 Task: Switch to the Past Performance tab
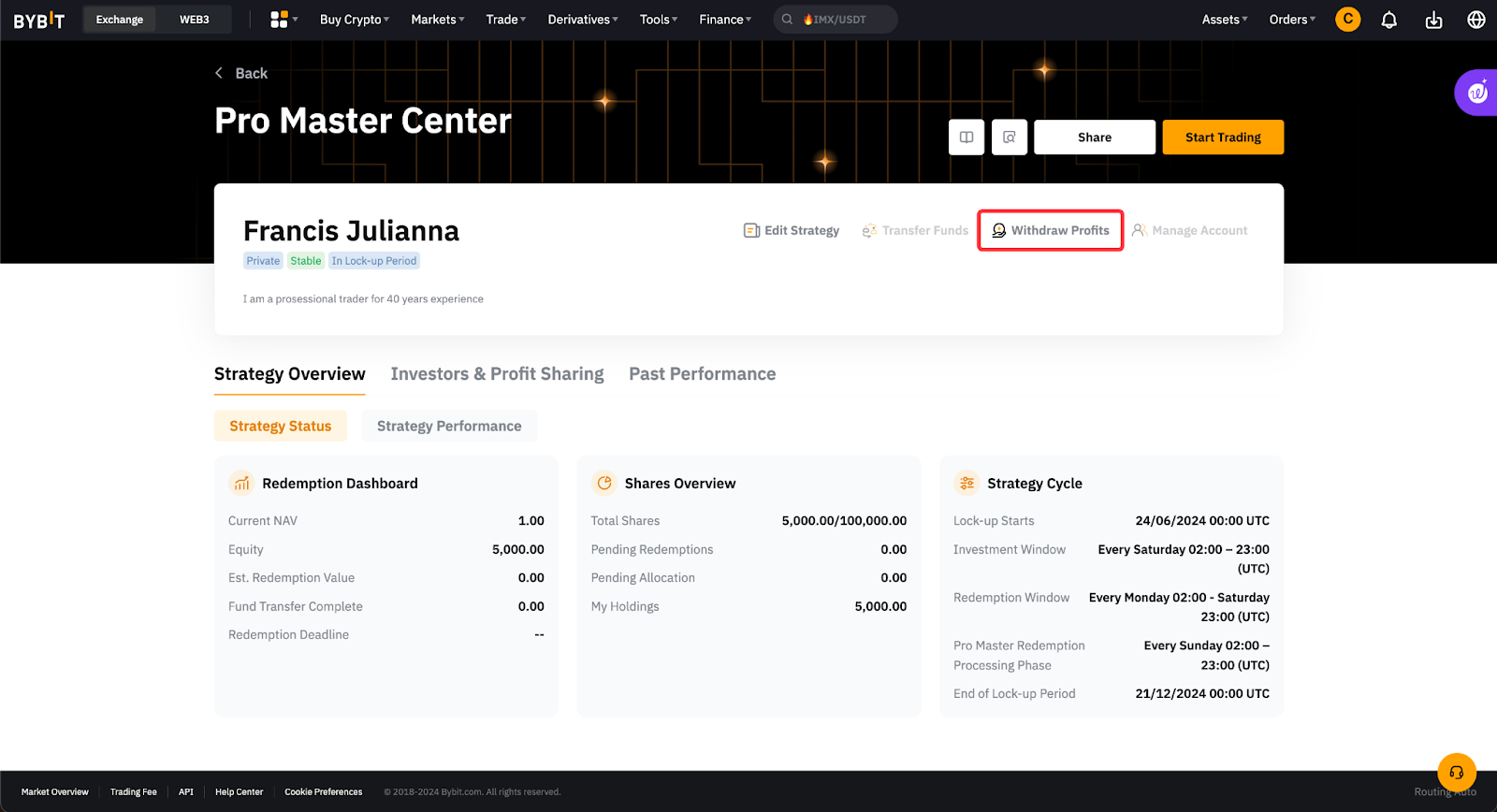pyautogui.click(x=702, y=374)
